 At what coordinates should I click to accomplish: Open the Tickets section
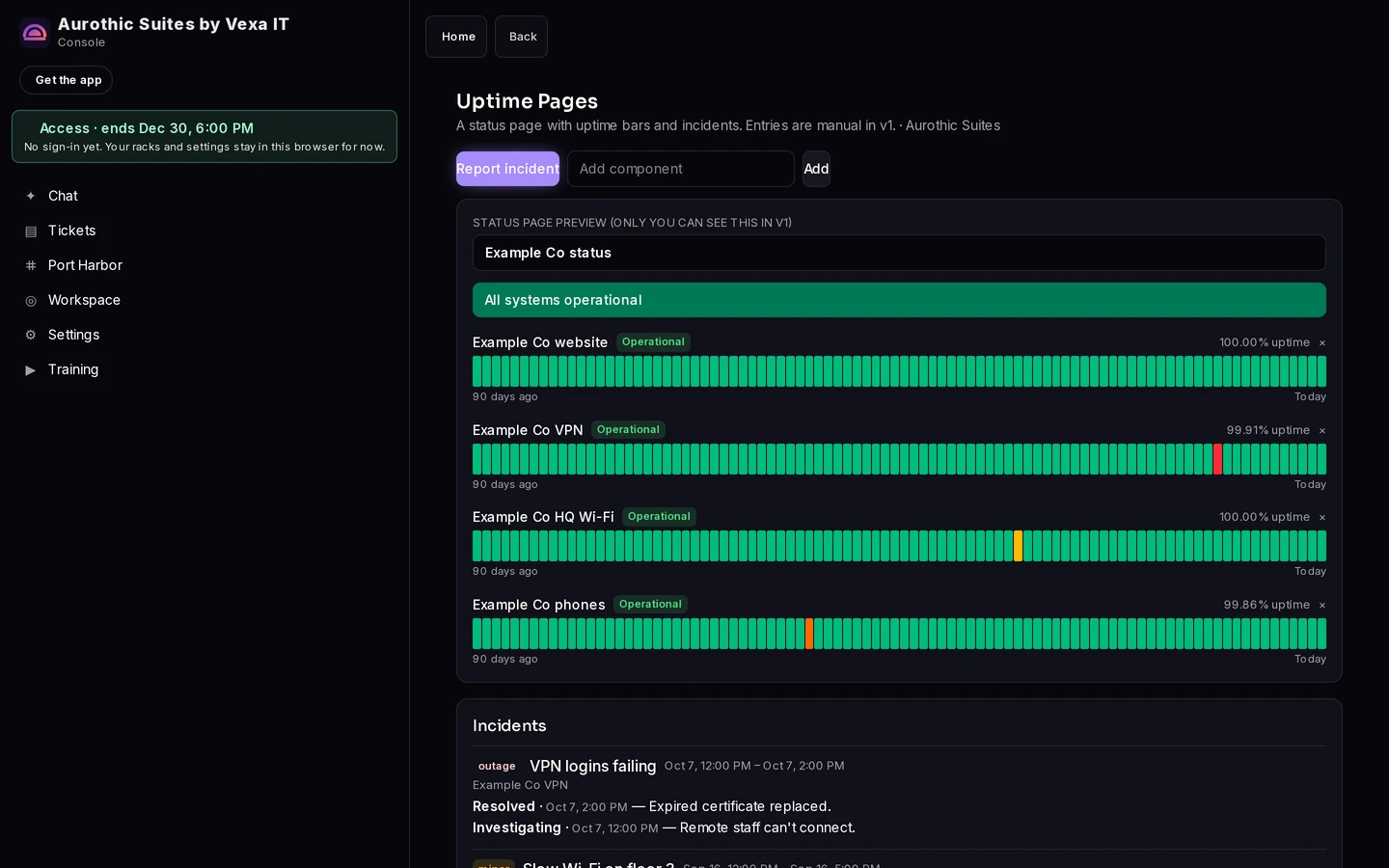tap(204, 231)
